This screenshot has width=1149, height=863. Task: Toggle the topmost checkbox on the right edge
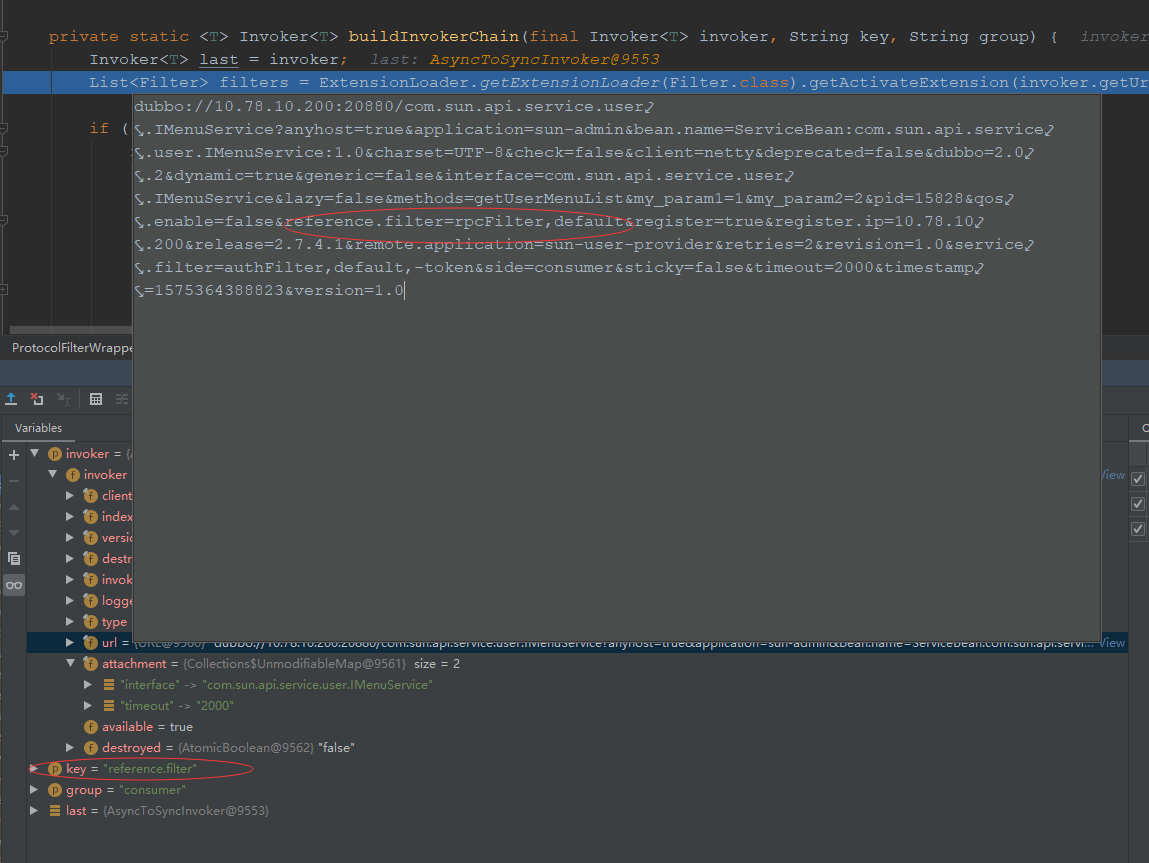pos(1137,478)
